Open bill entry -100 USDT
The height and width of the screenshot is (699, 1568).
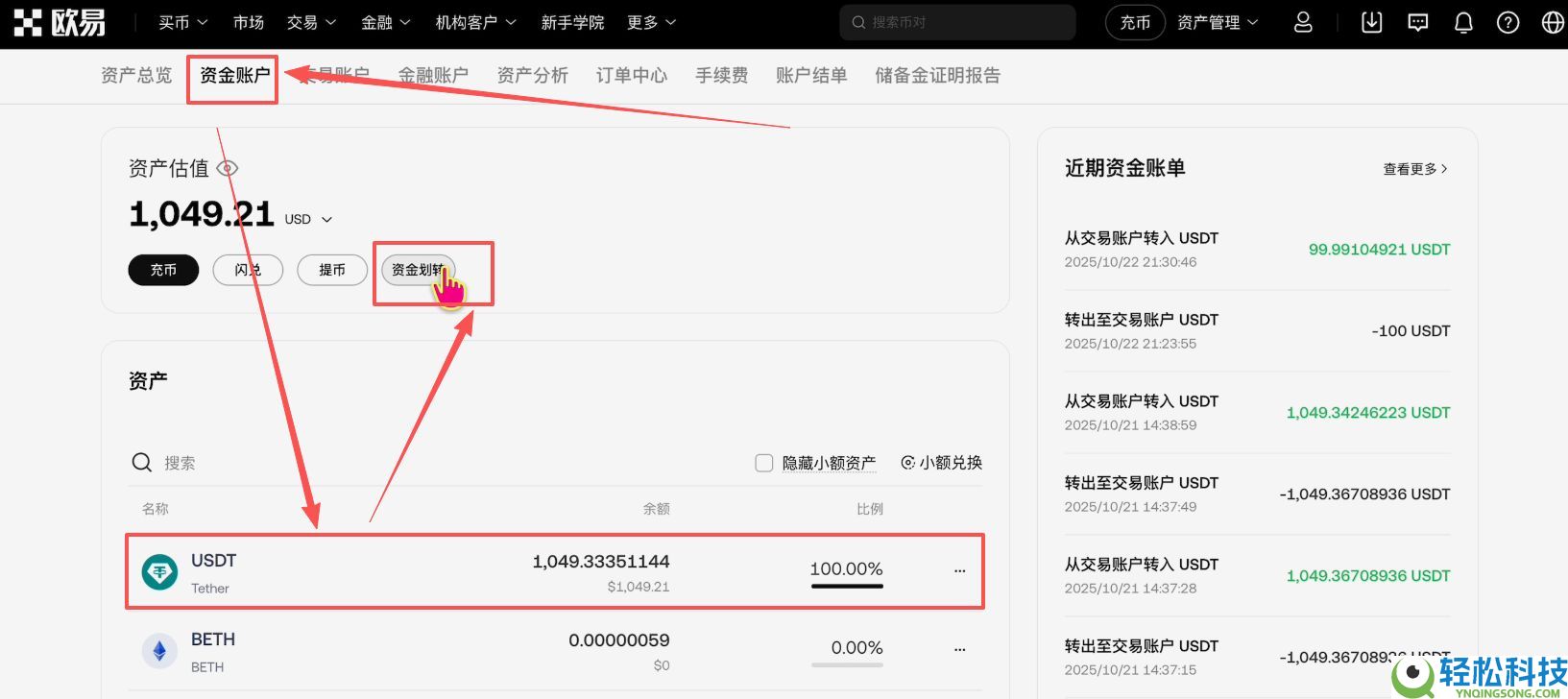click(x=1257, y=331)
